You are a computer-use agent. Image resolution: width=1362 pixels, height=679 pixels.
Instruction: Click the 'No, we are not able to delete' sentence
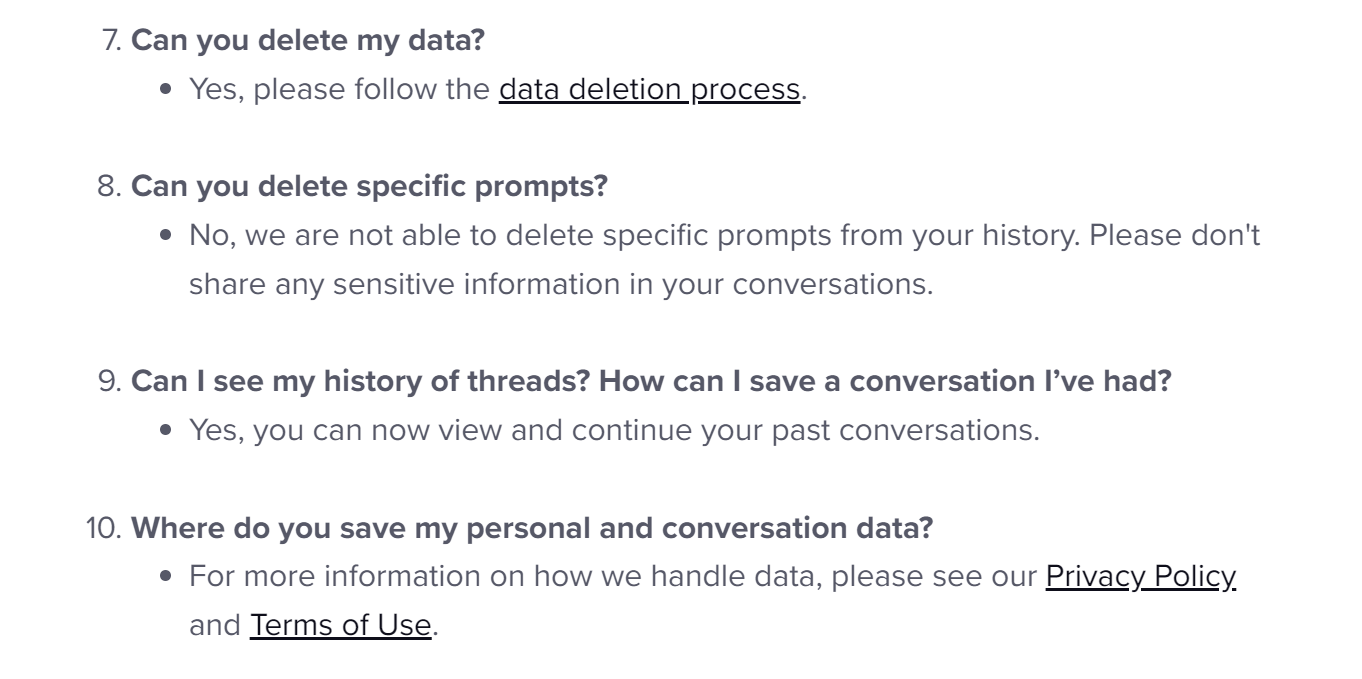coord(500,237)
